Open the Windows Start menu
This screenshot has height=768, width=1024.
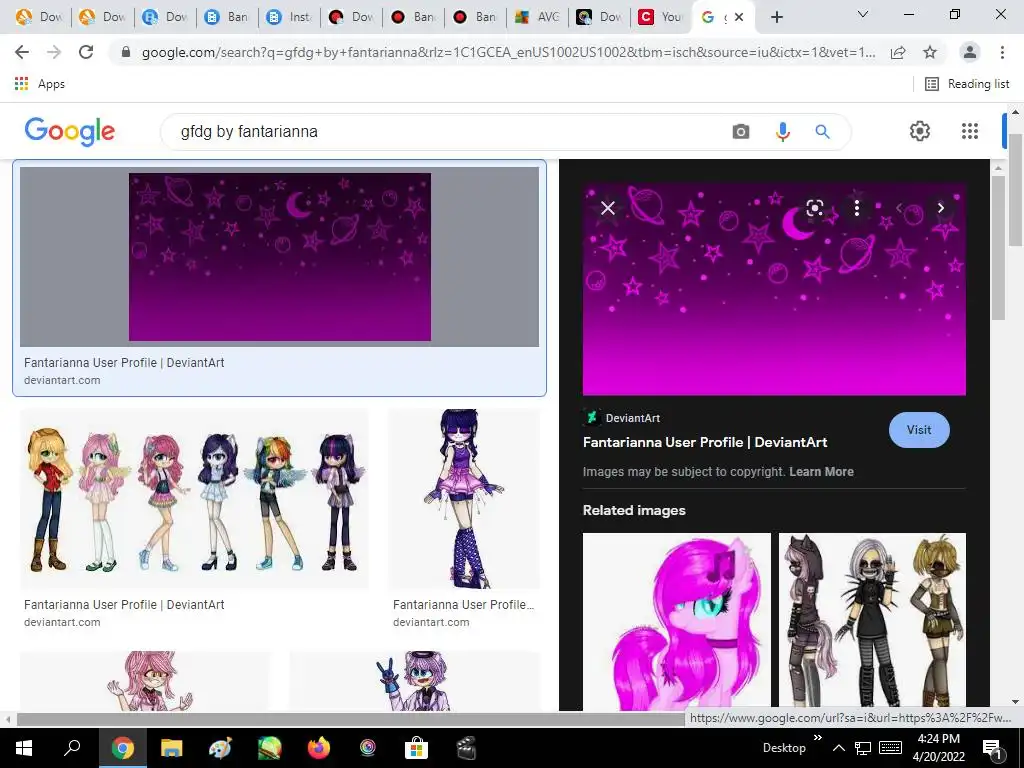(x=24, y=748)
